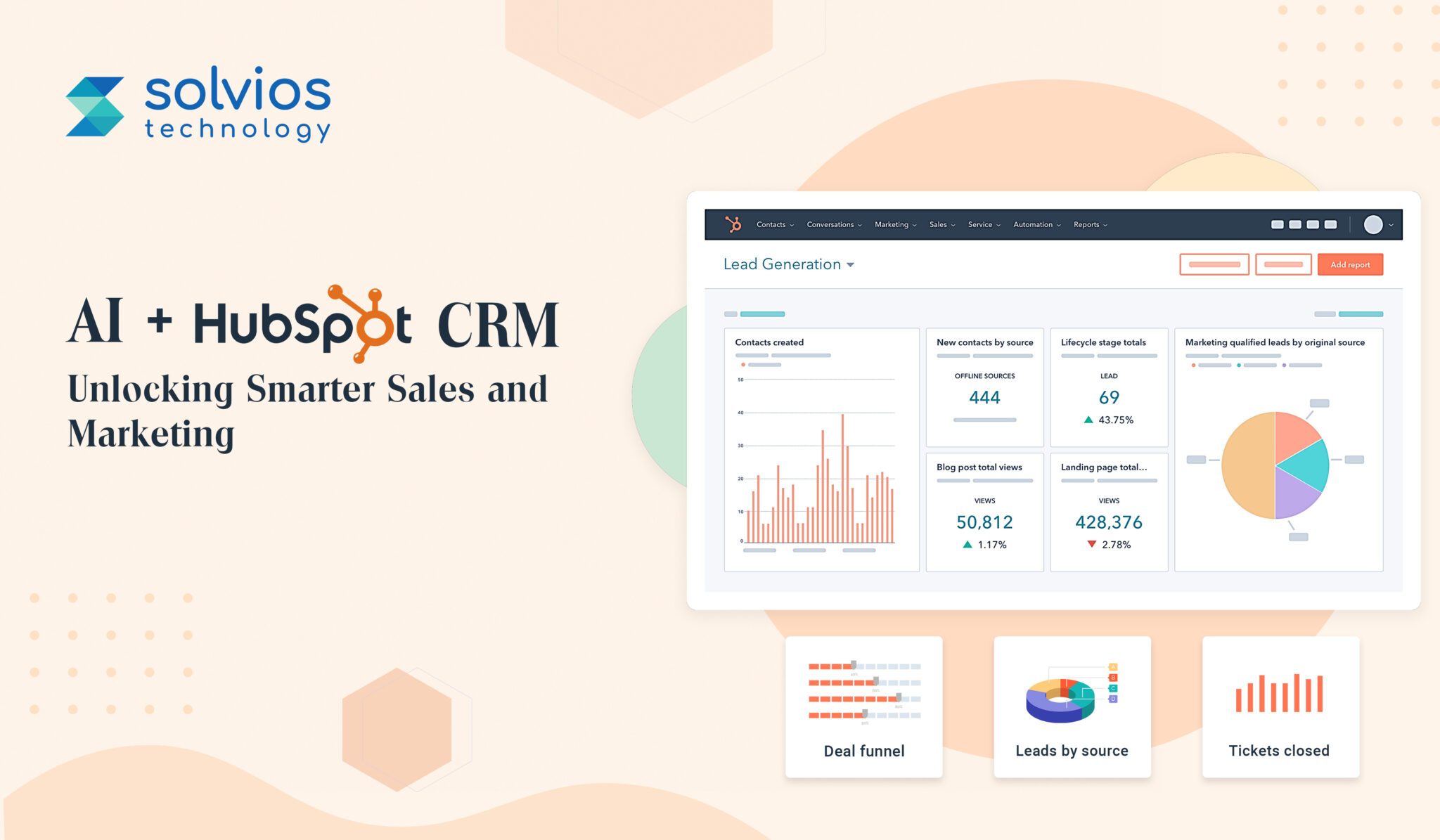Click the first square icon in top navigation

click(1278, 225)
